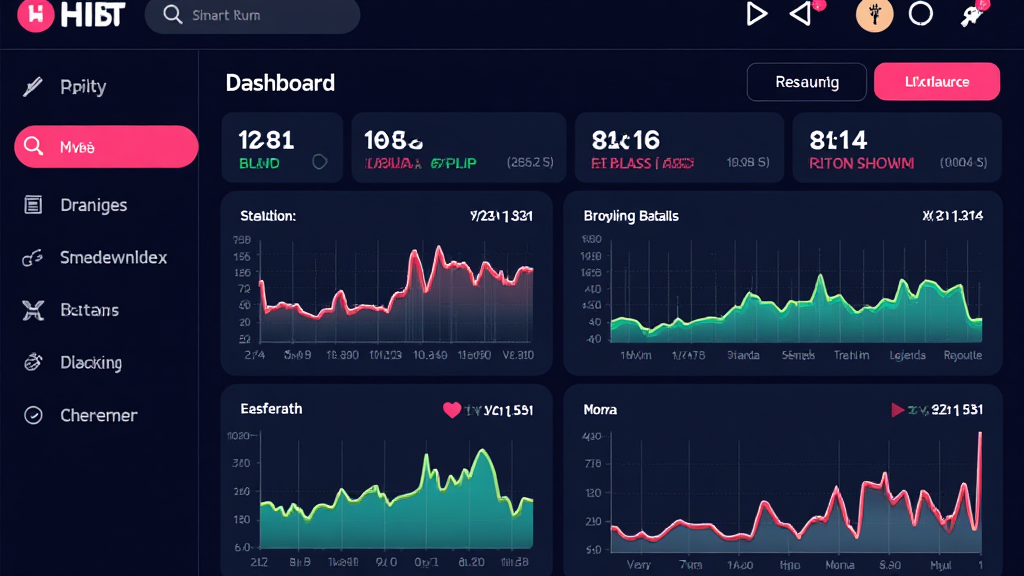The width and height of the screenshot is (1024, 576).
Task: Click the pink play marker on Morra chart
Action: pos(899,410)
